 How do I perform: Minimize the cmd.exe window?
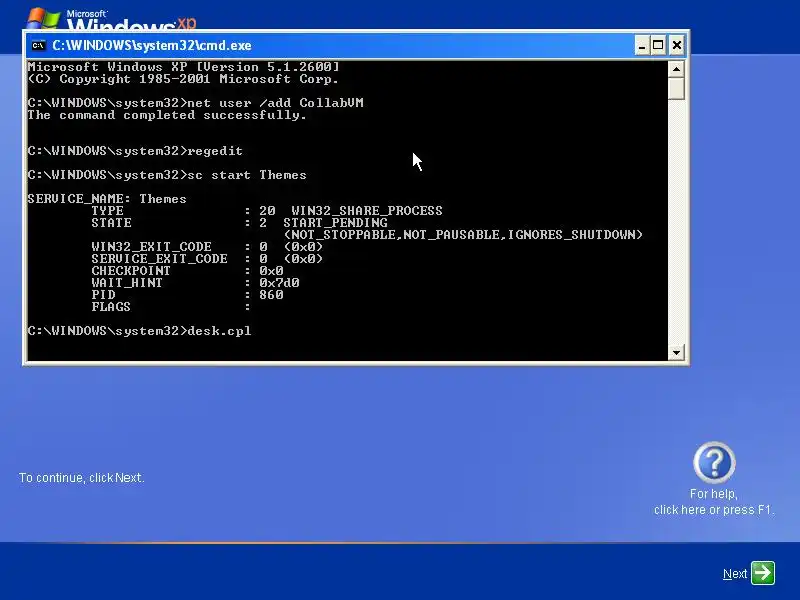pyautogui.click(x=642, y=45)
